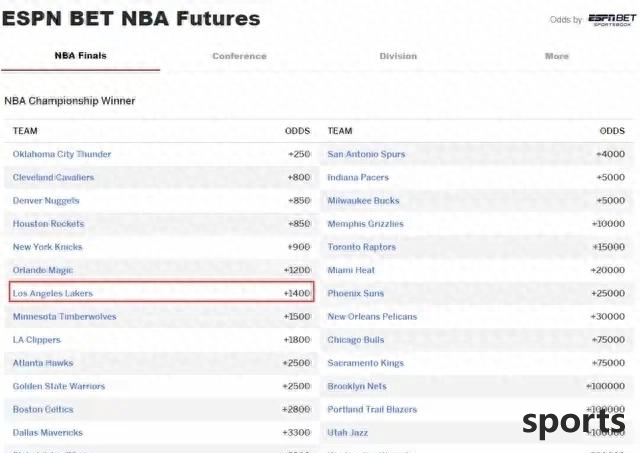Open the Denver Nuggets team page

point(46,200)
